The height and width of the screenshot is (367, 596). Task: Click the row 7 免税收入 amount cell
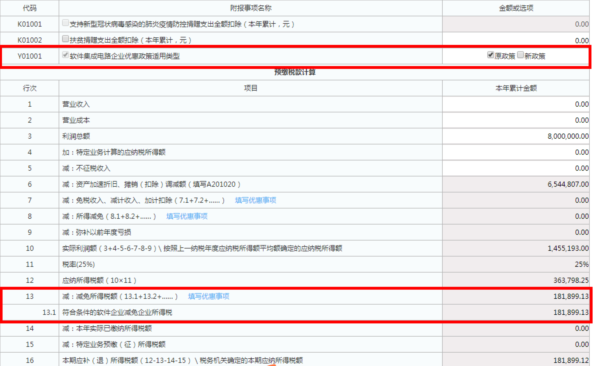point(516,200)
